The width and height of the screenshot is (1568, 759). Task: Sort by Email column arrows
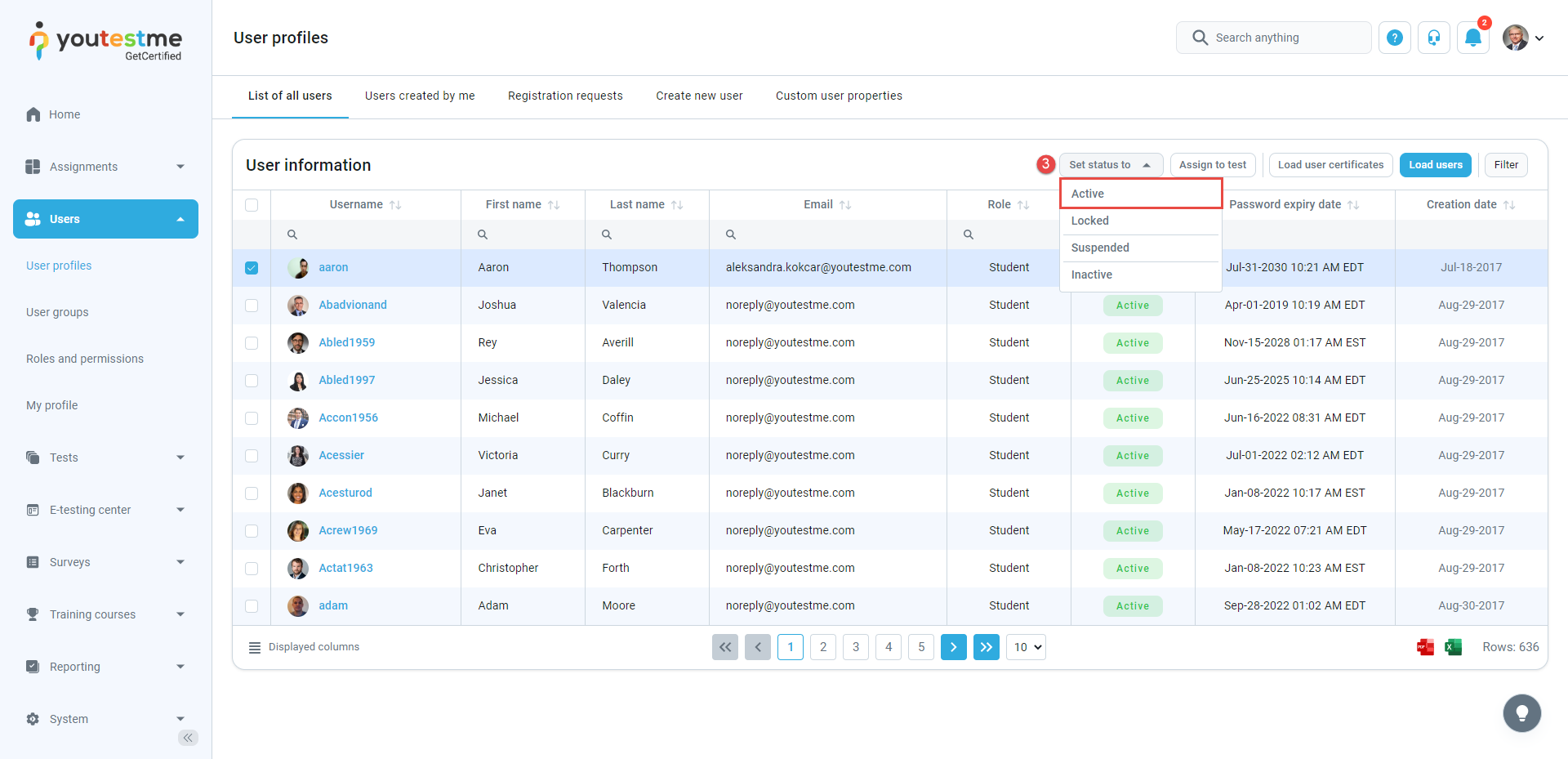pos(845,205)
